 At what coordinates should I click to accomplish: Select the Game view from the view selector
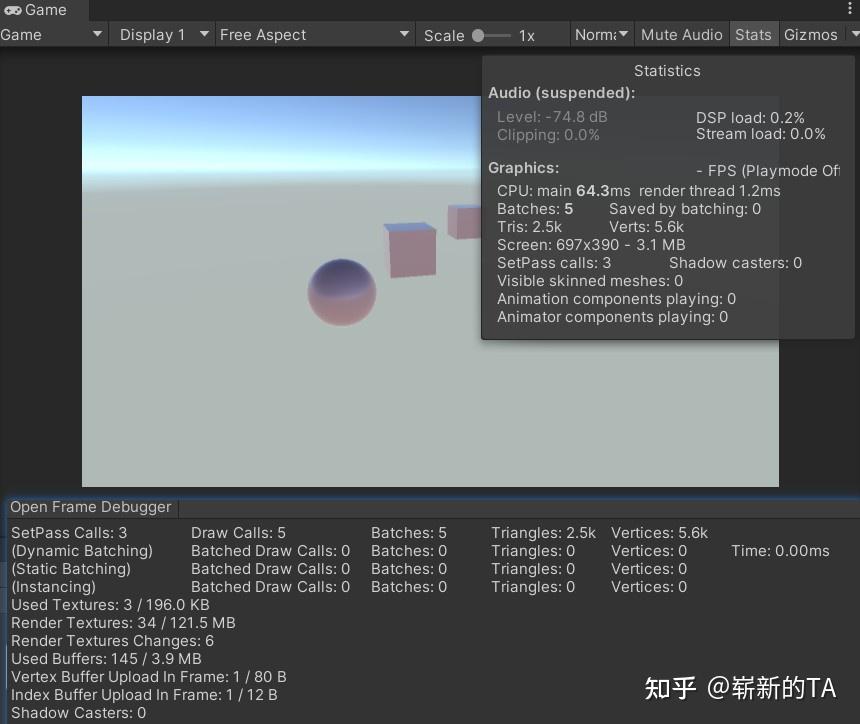click(50, 34)
